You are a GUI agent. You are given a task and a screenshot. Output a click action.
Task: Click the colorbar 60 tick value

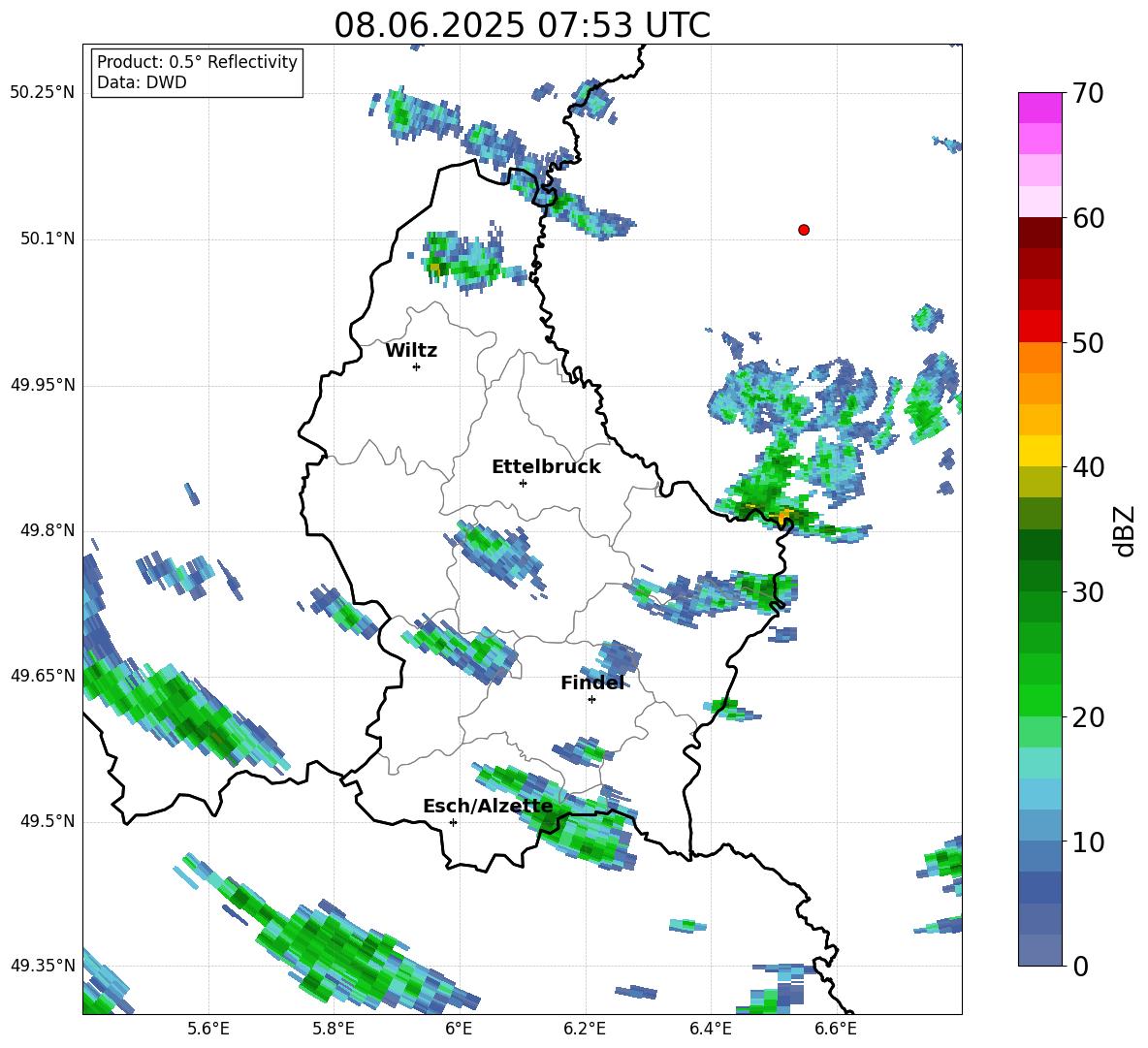(x=1088, y=218)
